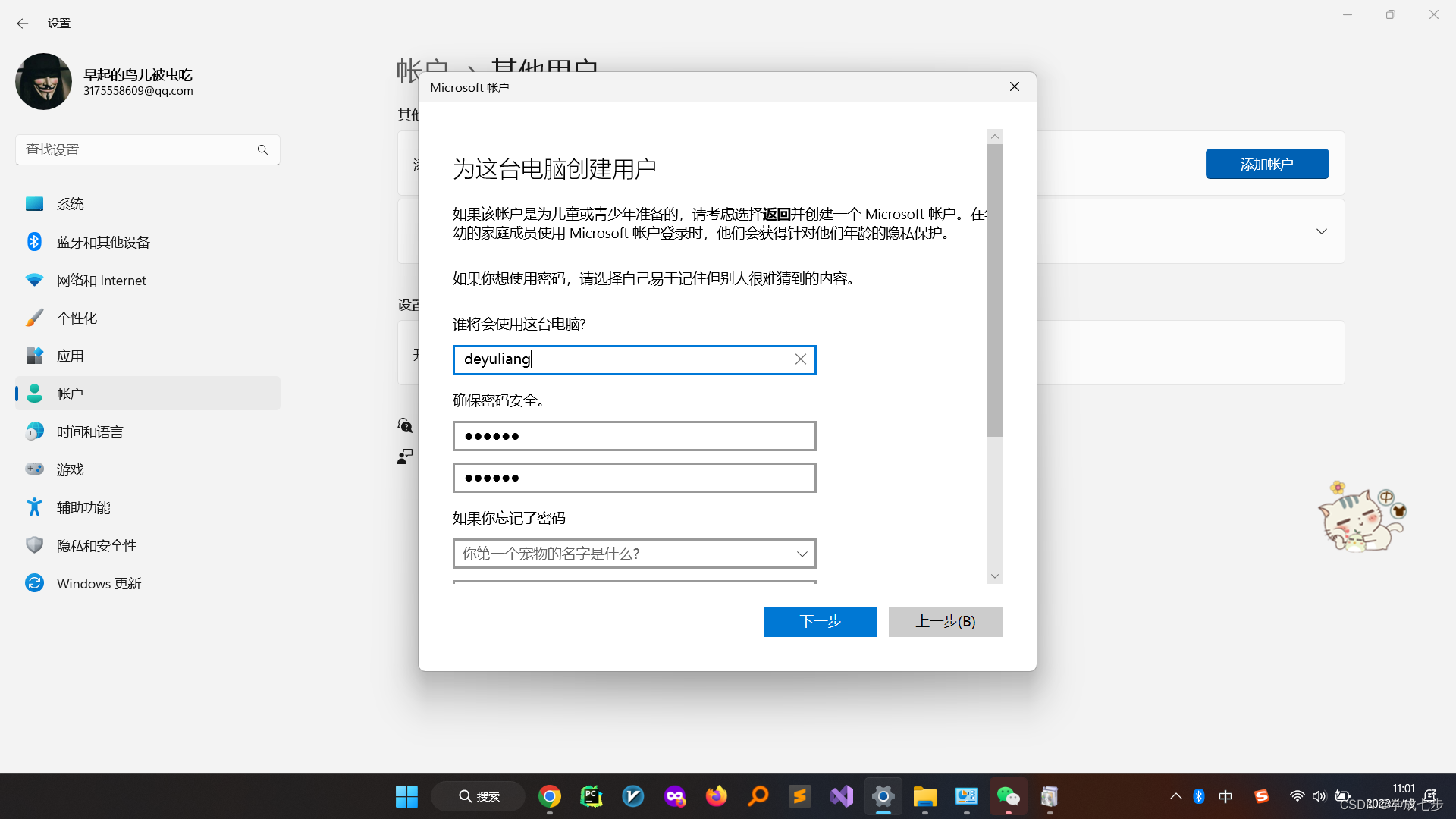
Task: Click the search magnifier in settings search box
Action: [x=262, y=150]
